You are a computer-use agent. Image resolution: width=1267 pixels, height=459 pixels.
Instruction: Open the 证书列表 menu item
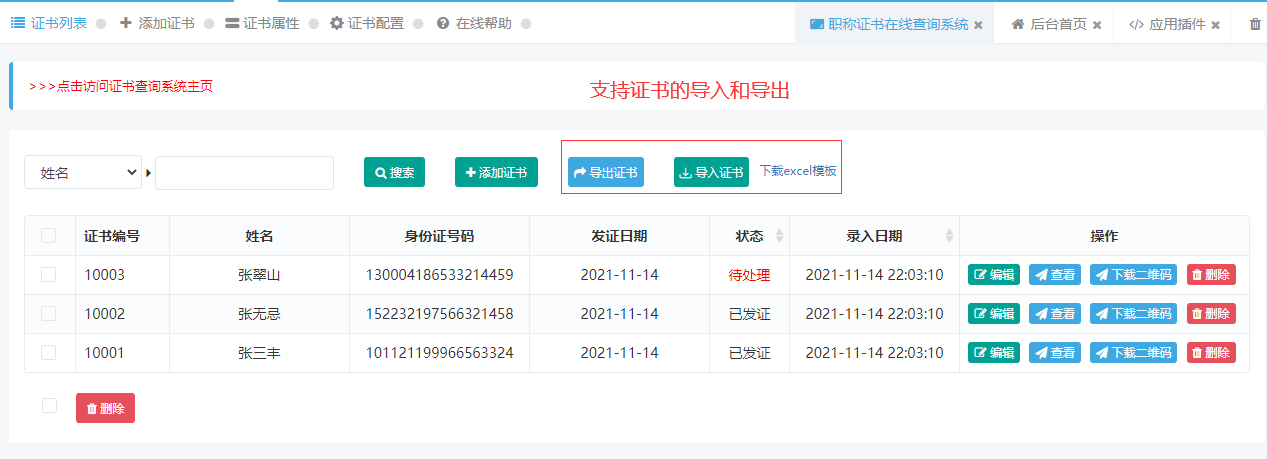(48, 23)
